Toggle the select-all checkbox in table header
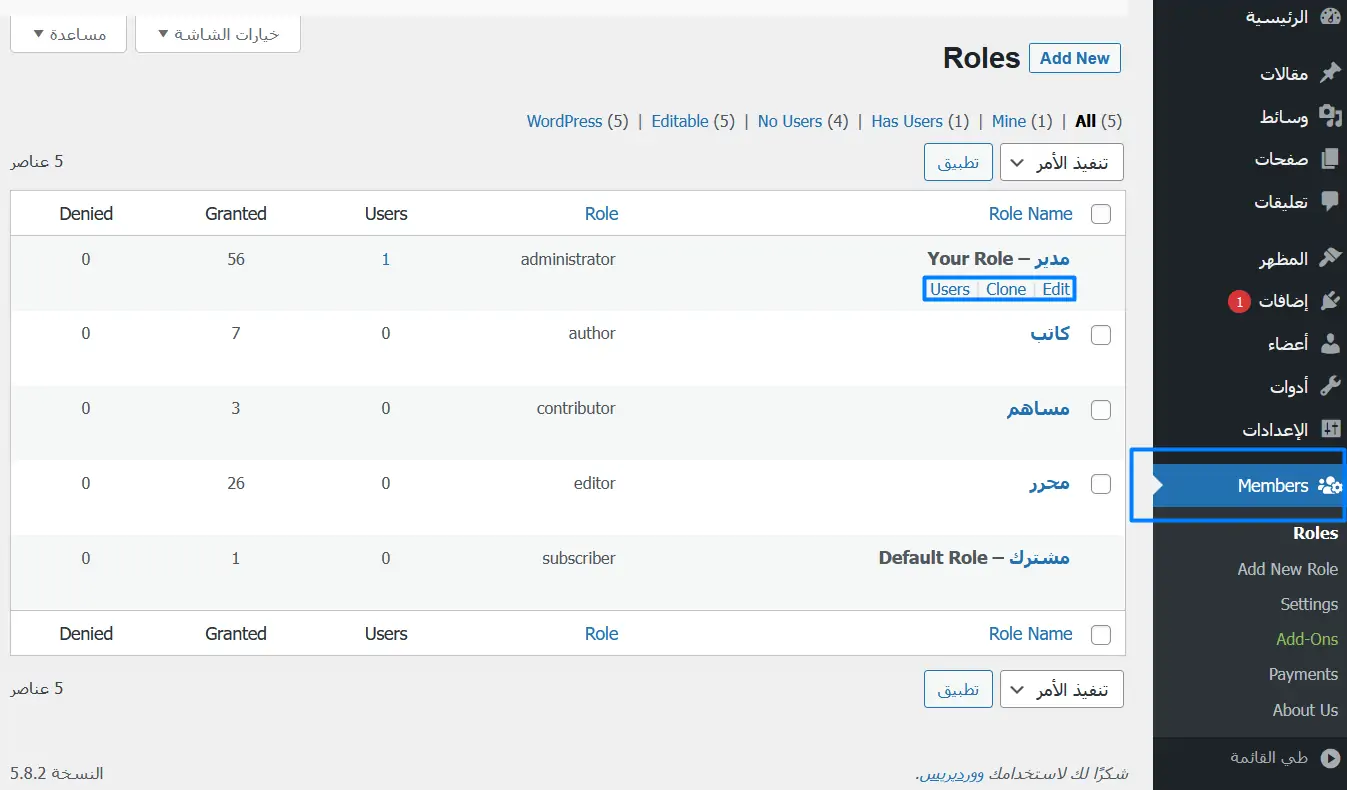 point(1100,214)
